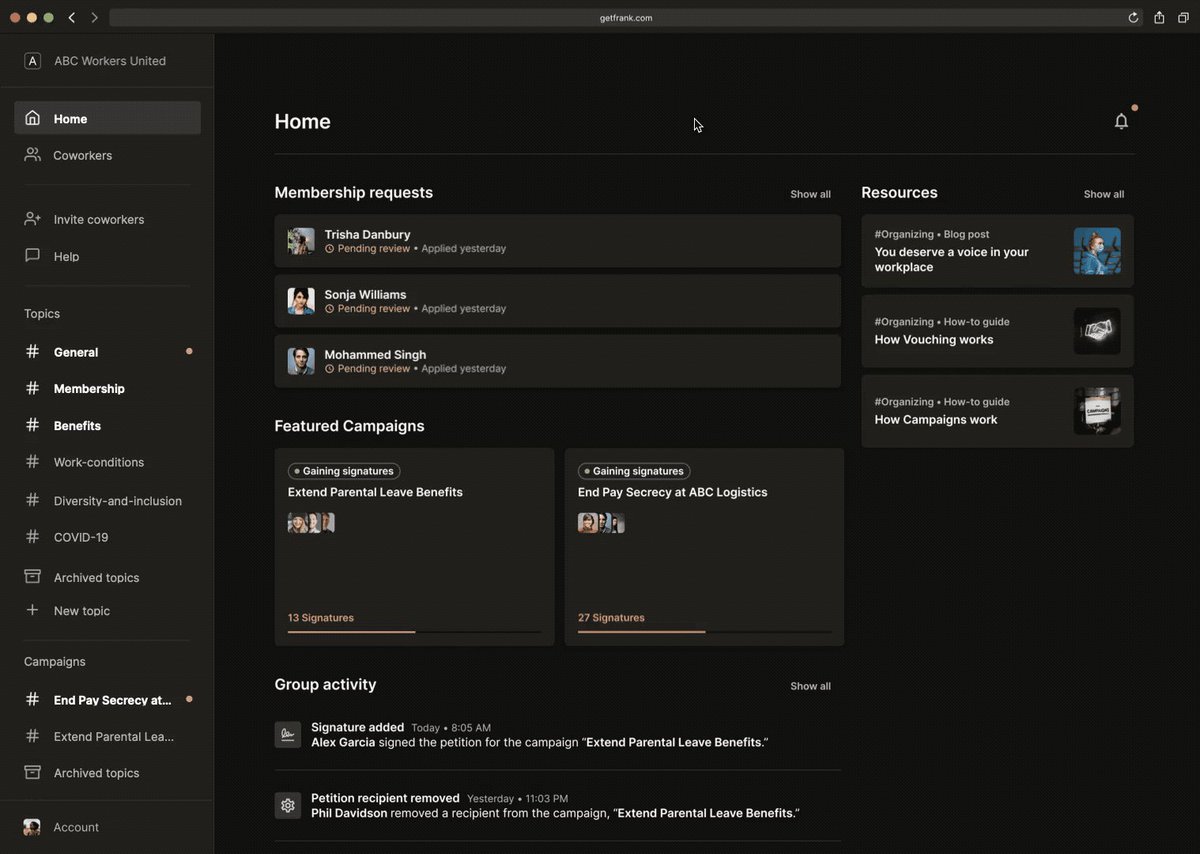Click signer avatars on Extend Parental Leave card
Image resolution: width=1200 pixels, height=854 pixels.
click(311, 523)
